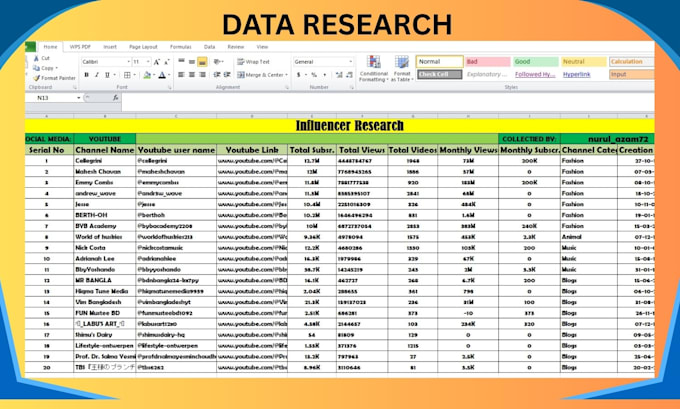Open the Page Layout tab

click(x=143, y=47)
